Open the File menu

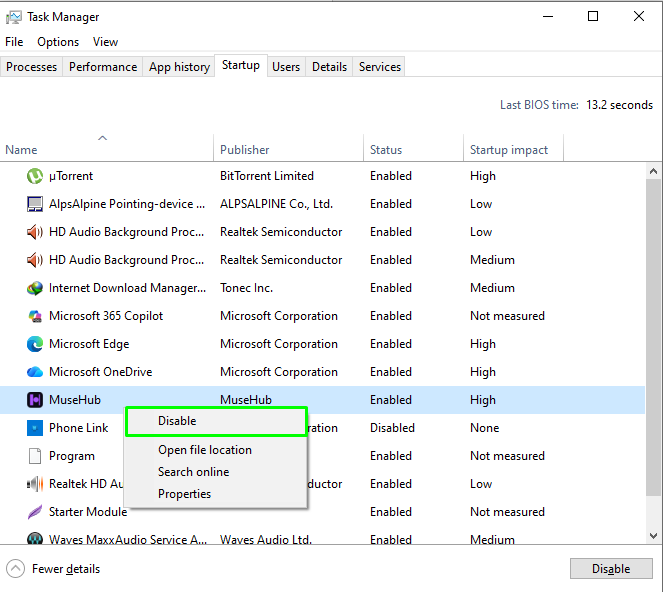coord(14,42)
